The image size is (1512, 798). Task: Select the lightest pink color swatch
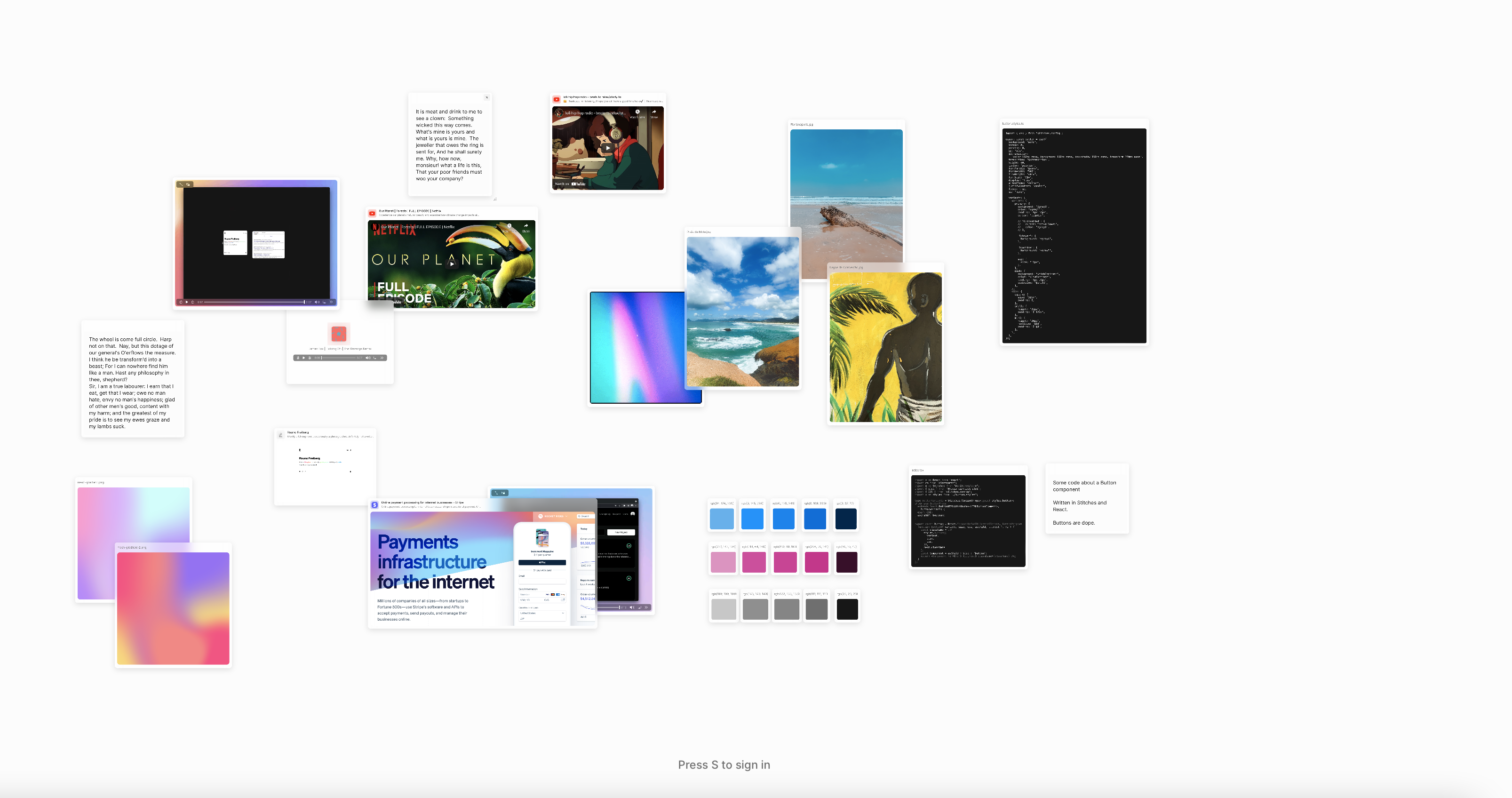[x=723, y=563]
